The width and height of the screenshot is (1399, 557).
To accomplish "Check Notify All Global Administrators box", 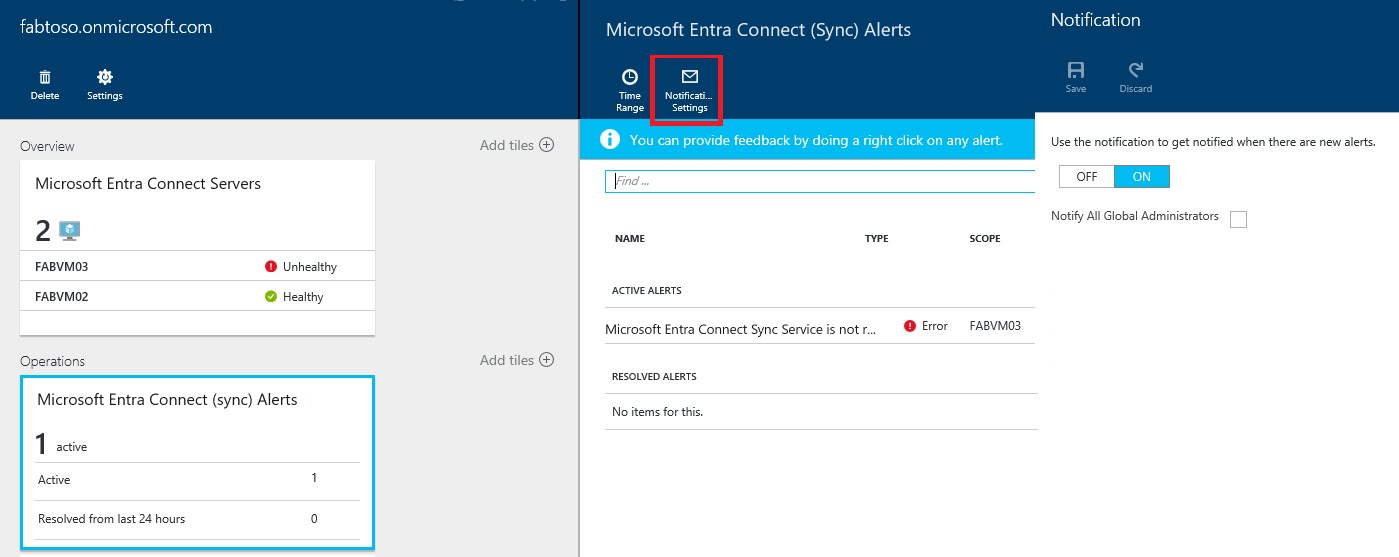I will 1239,219.
